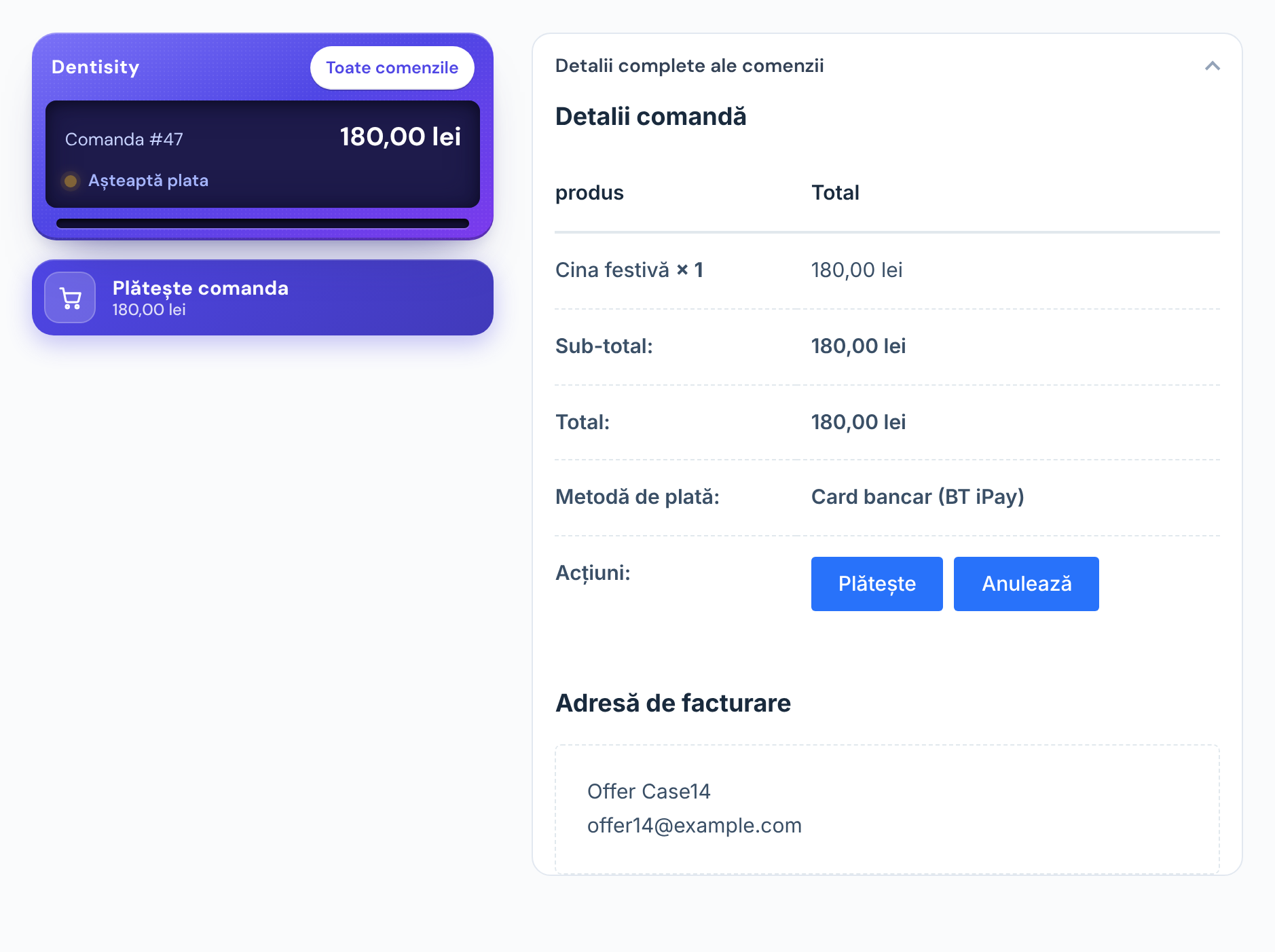The width and height of the screenshot is (1275, 952).
Task: Click the Metodă de plată: label
Action: click(x=637, y=497)
